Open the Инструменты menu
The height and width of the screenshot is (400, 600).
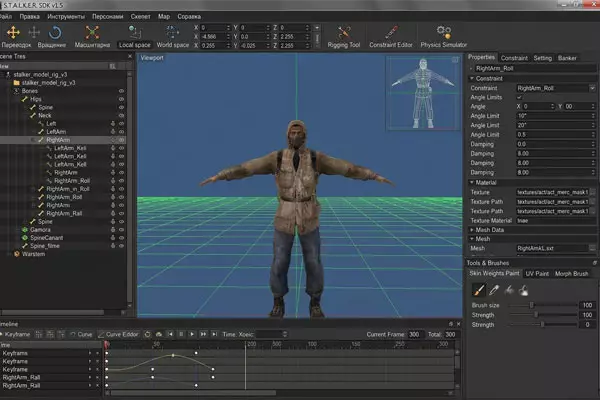point(66,16)
